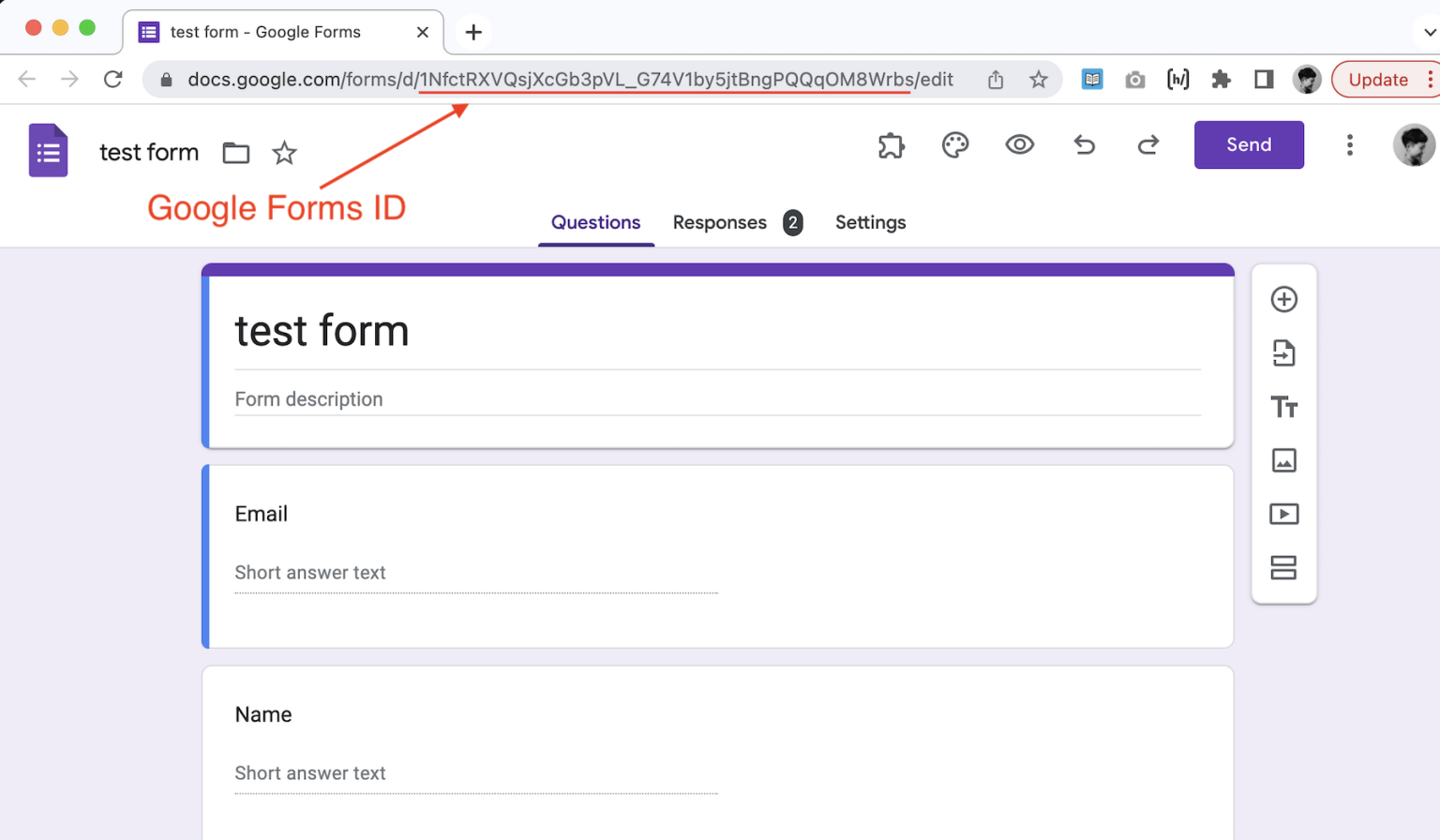The width and height of the screenshot is (1440, 840).
Task: Add a new question using the plus icon
Action: pos(1283,299)
